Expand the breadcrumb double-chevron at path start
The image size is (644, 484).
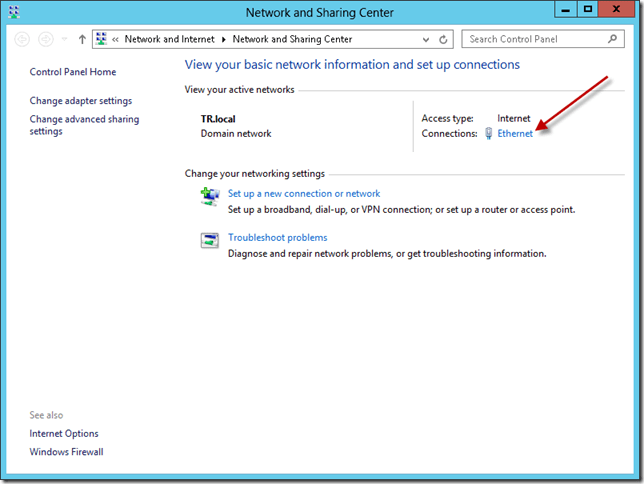[x=116, y=40]
